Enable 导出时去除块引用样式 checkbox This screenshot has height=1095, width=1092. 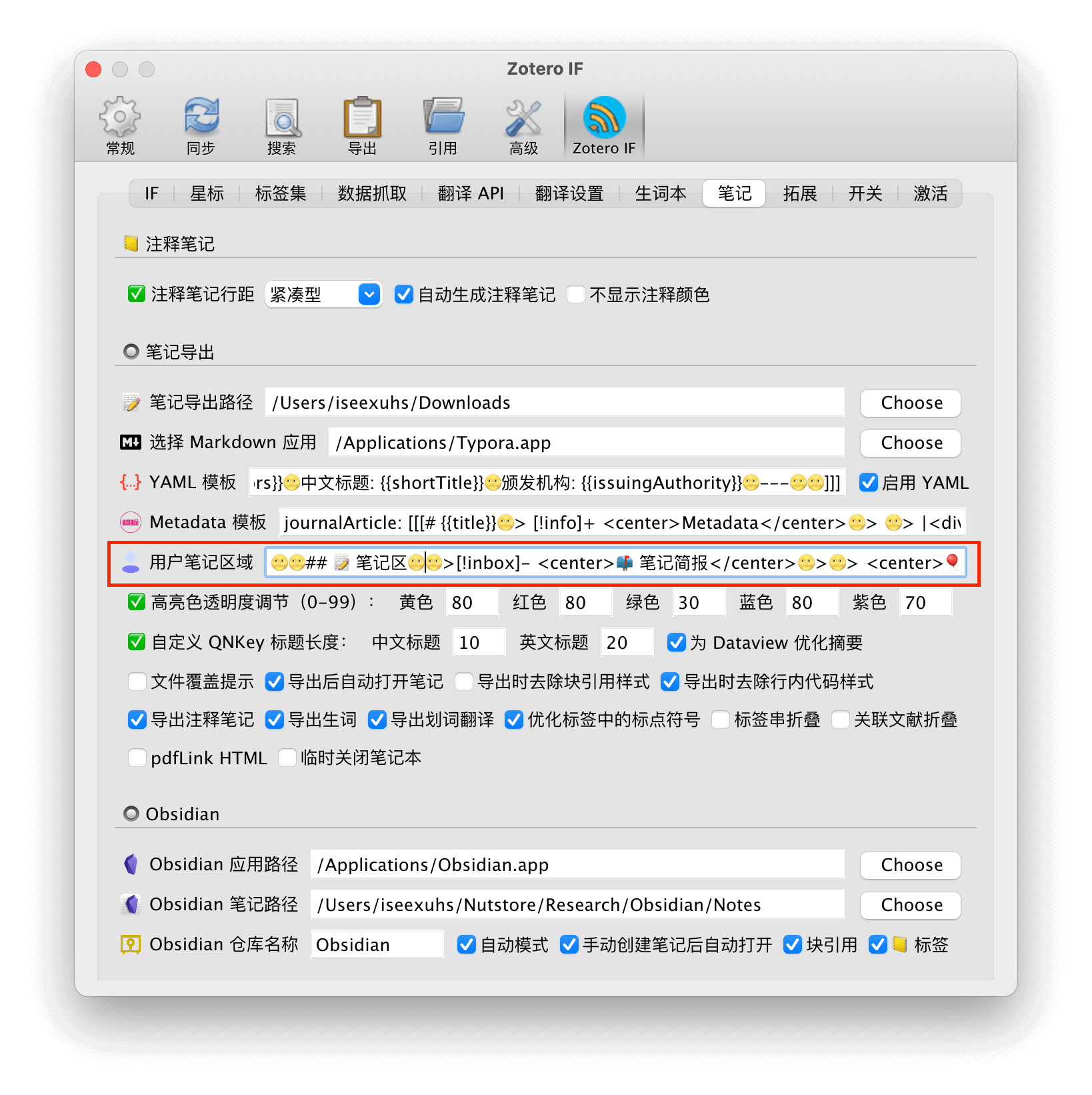point(463,682)
